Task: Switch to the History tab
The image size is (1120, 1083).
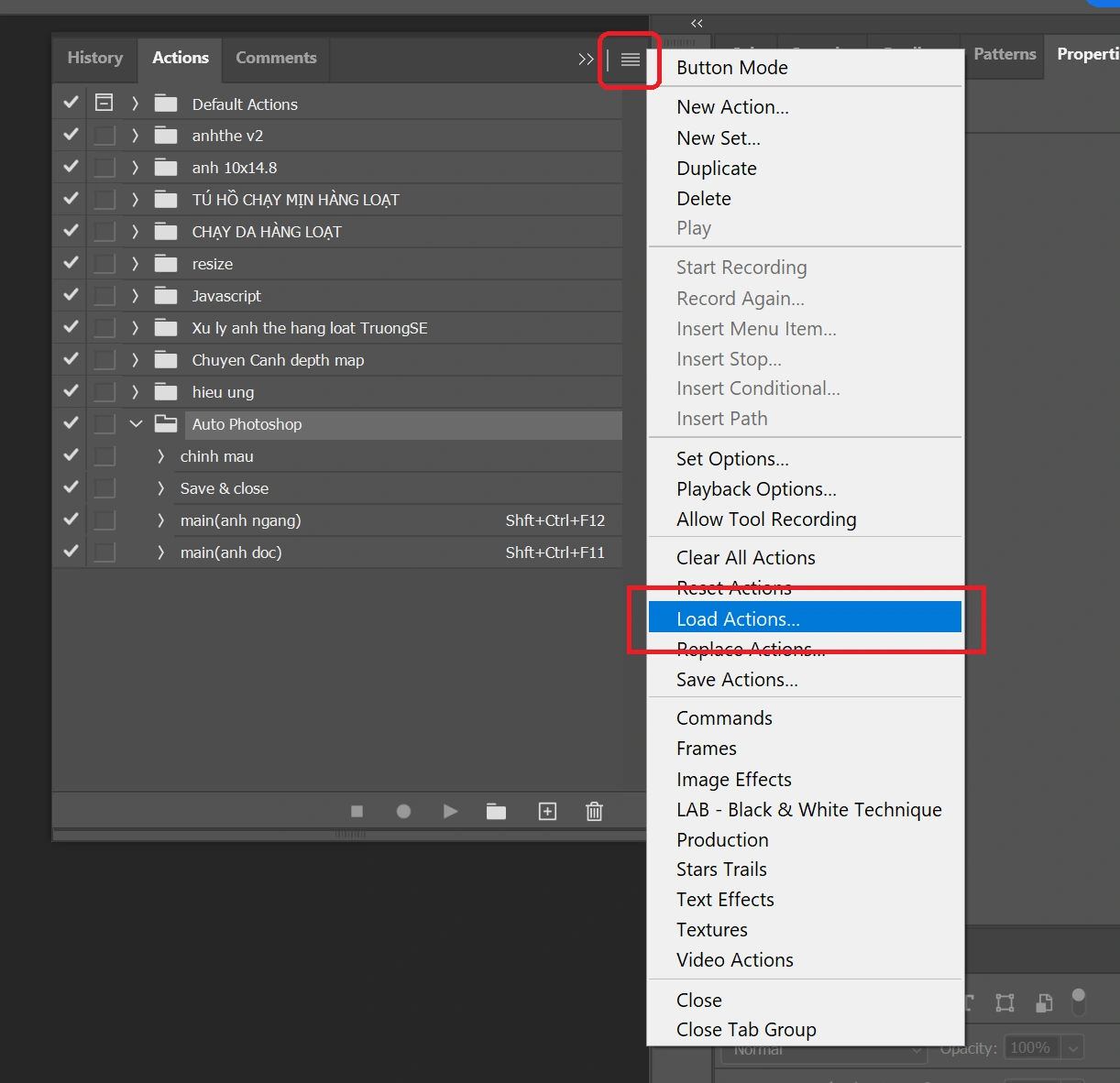Action: (x=95, y=58)
